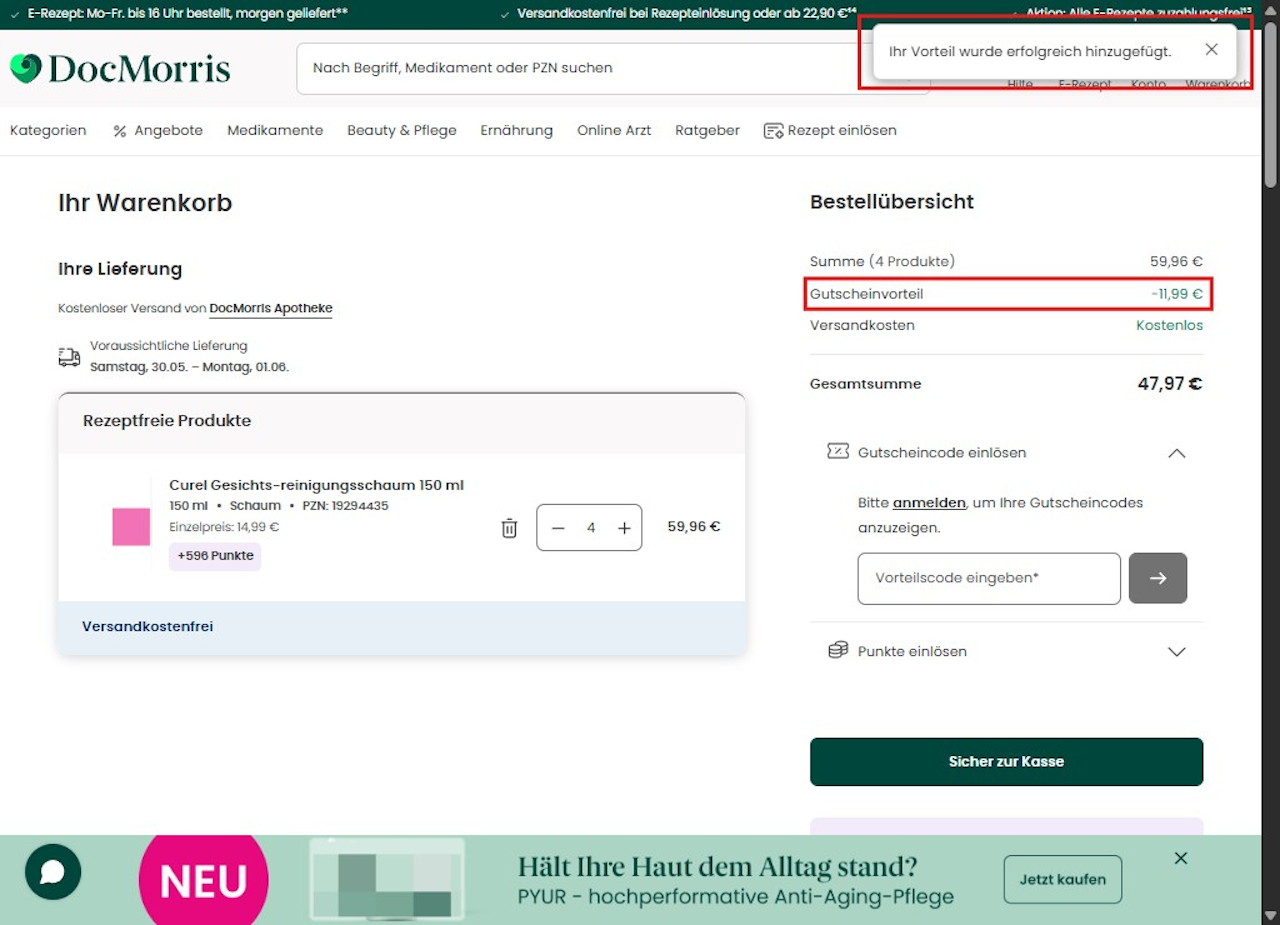Image resolution: width=1280 pixels, height=925 pixels.
Task: Open the DocMorris Apotheke link
Action: (270, 309)
